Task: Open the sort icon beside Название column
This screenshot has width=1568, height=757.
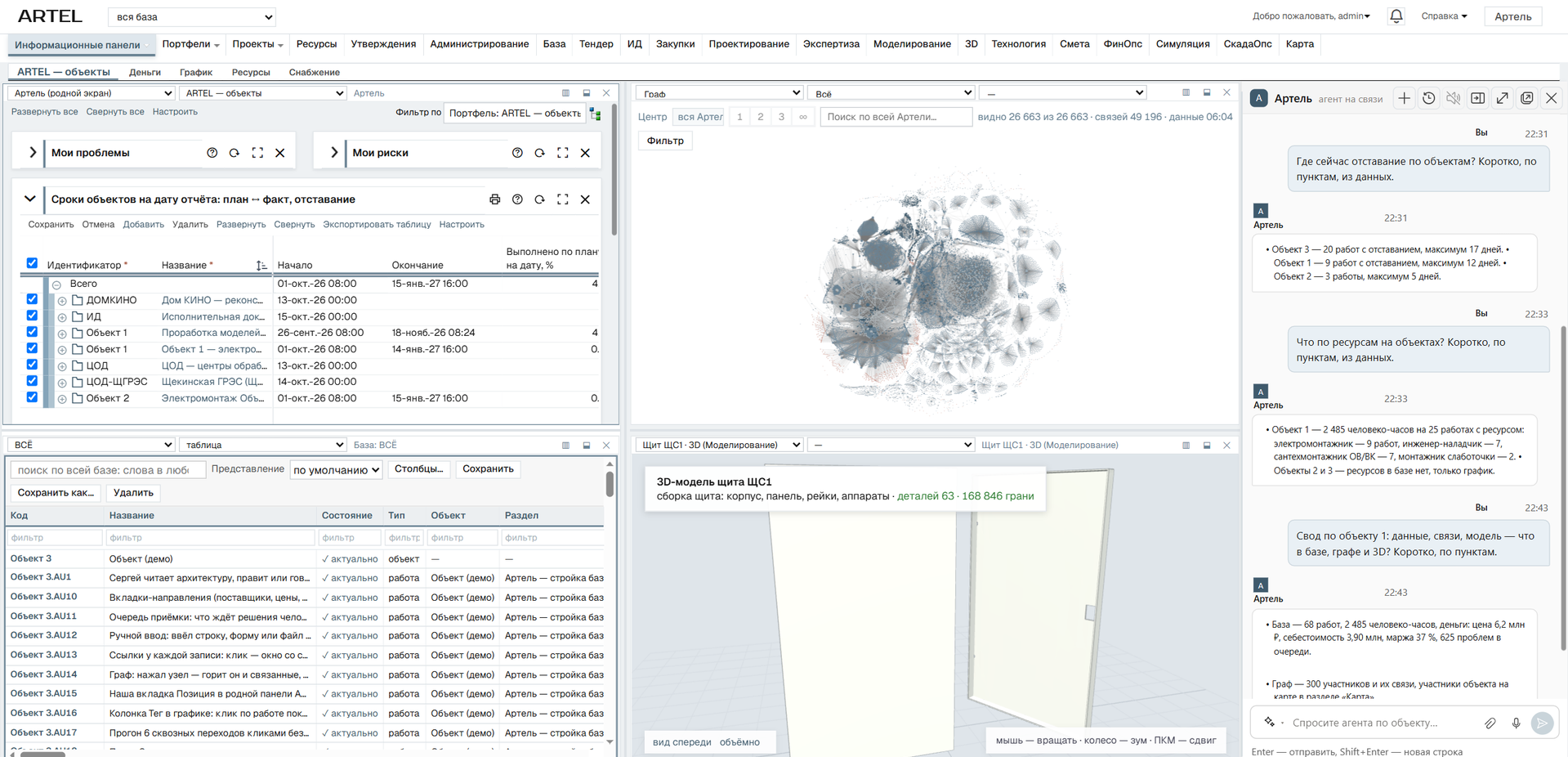Action: pyautogui.click(x=261, y=266)
